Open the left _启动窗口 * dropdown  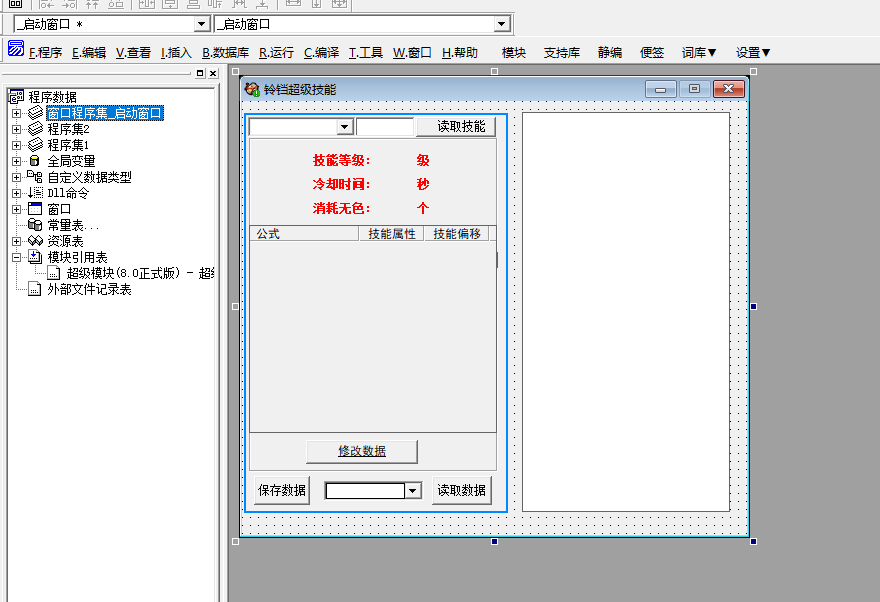coord(201,24)
